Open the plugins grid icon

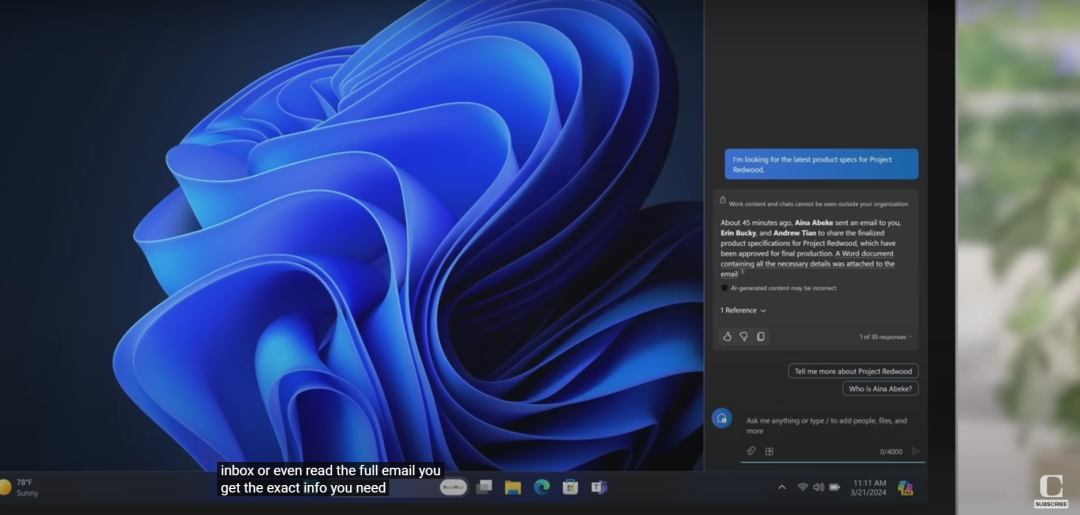point(769,451)
